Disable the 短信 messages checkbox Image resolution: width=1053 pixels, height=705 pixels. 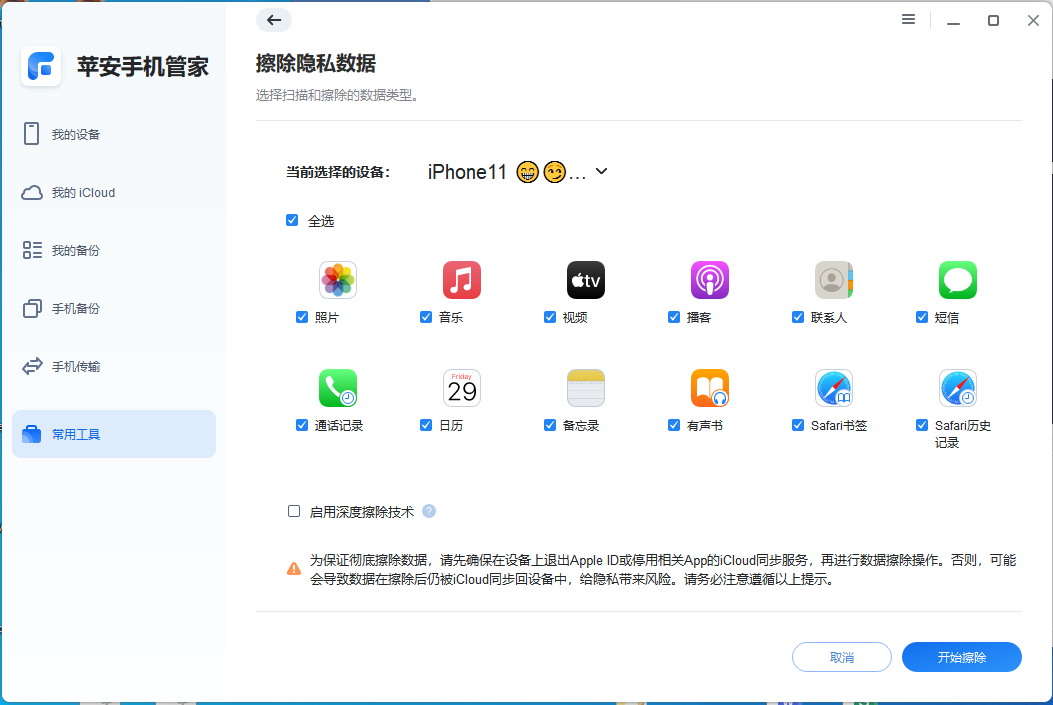921,316
